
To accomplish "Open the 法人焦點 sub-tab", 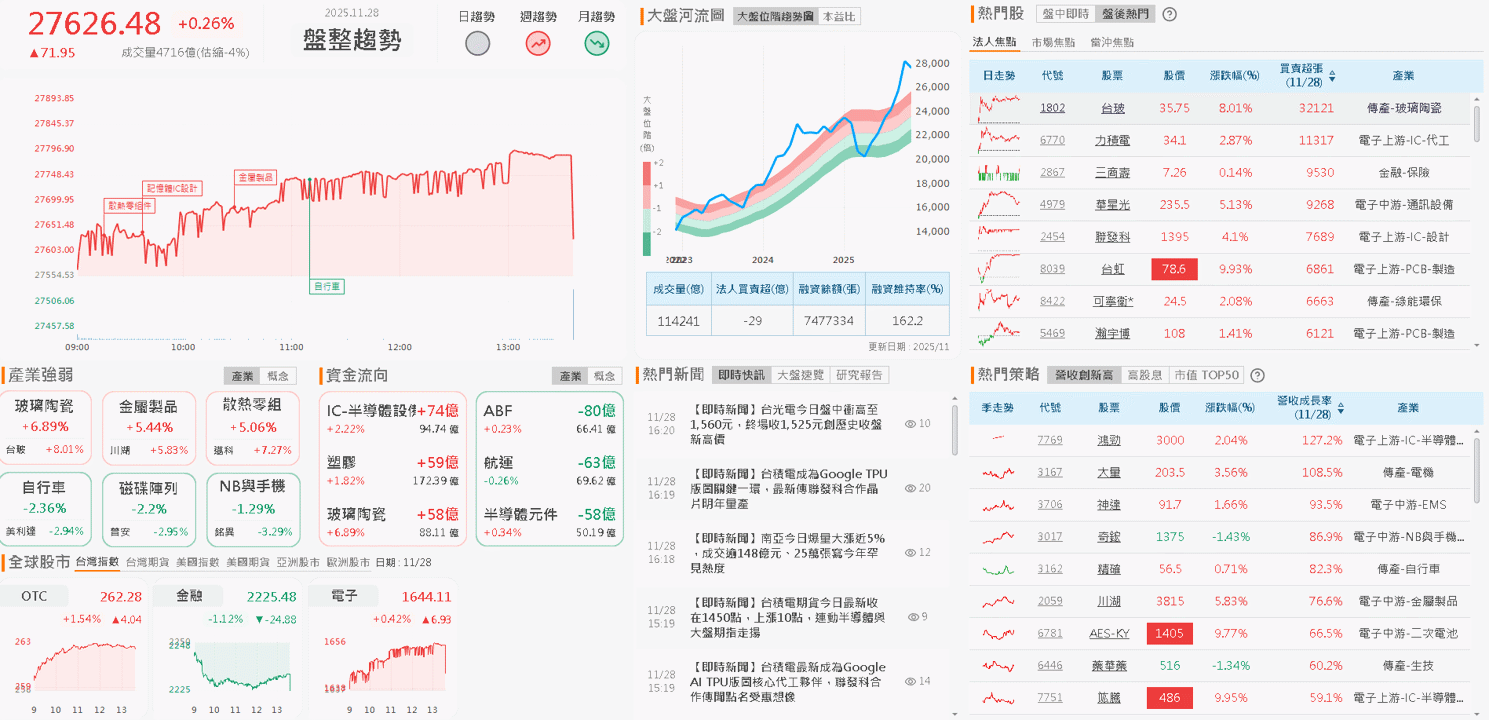I will tap(995, 42).
